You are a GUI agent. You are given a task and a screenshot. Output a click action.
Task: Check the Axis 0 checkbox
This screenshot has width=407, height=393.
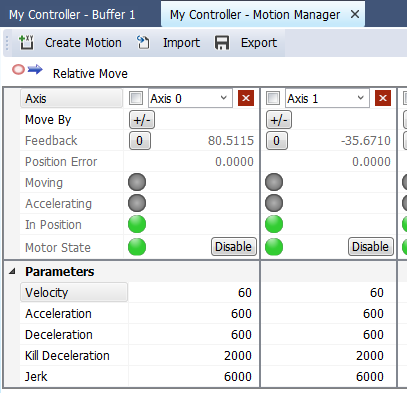pos(136,98)
